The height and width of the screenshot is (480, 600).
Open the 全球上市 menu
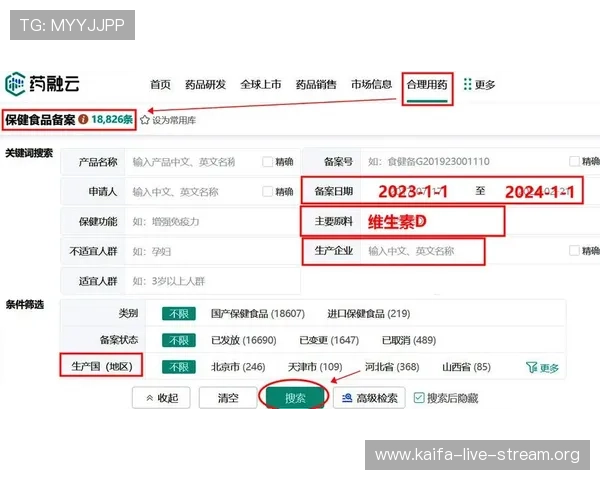point(261,85)
